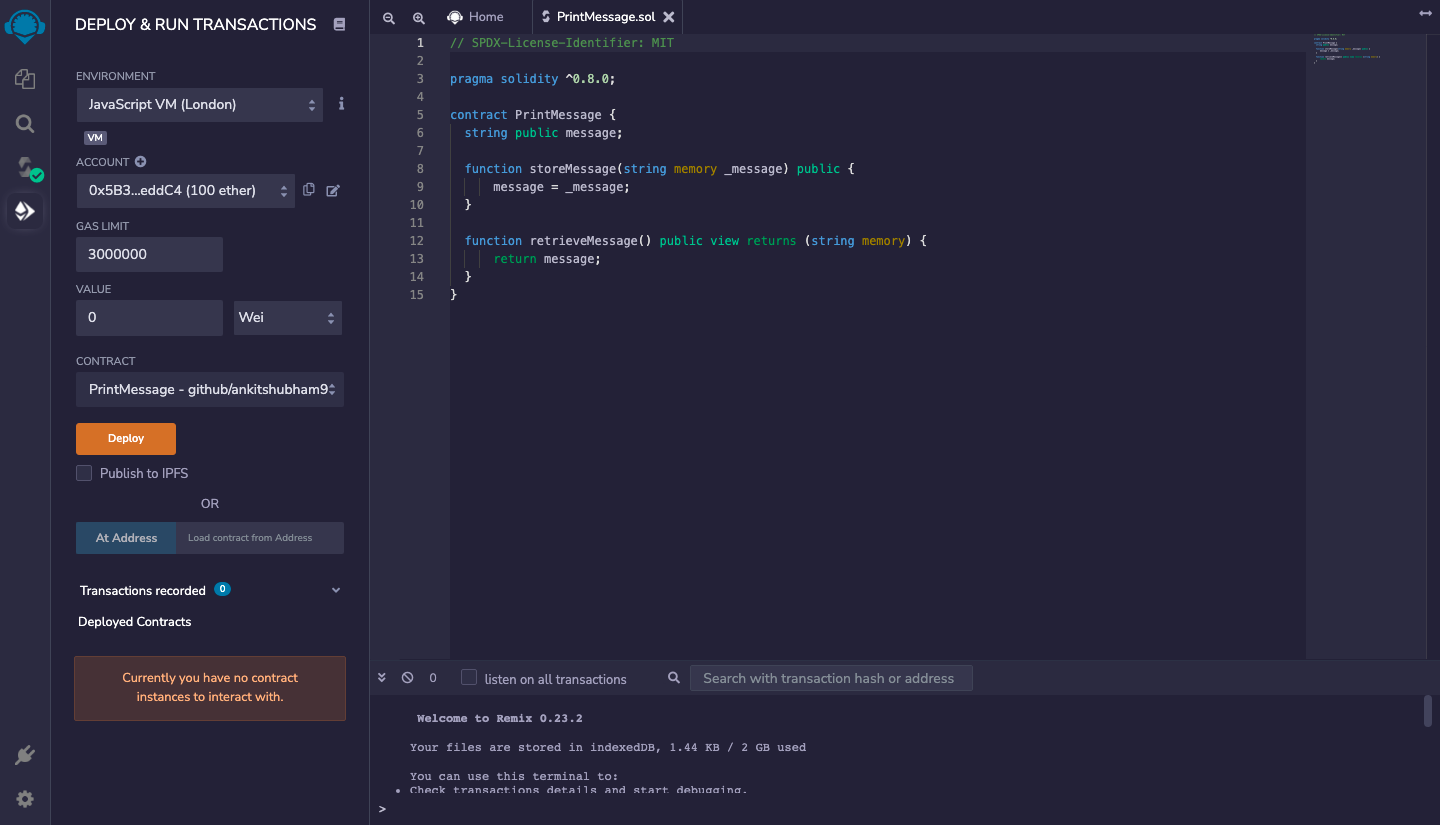This screenshot has width=1440, height=825.
Task: Focus the Value amount input field
Action: pyautogui.click(x=149, y=317)
